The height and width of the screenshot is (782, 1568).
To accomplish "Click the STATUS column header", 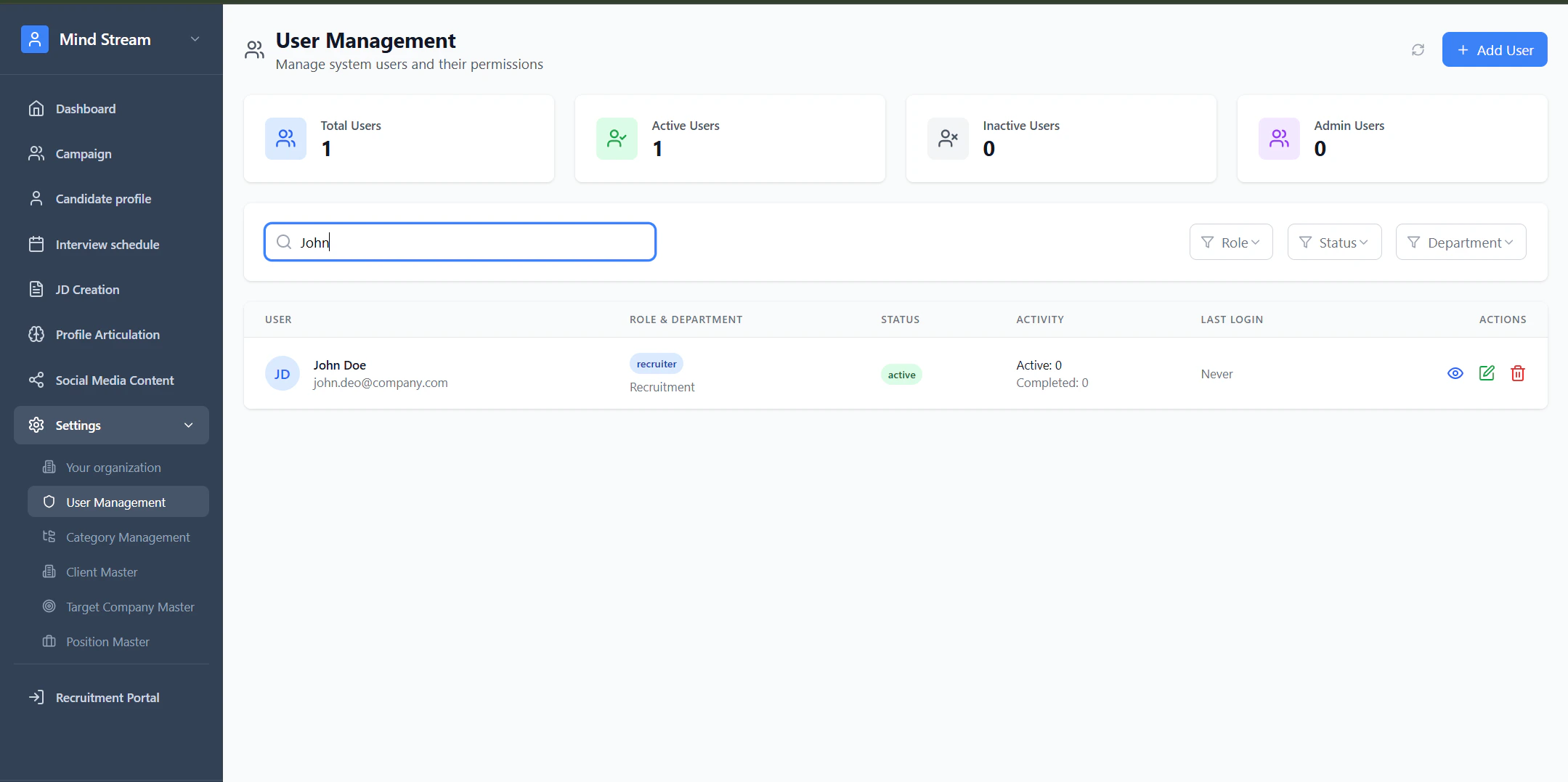I will pyautogui.click(x=900, y=319).
